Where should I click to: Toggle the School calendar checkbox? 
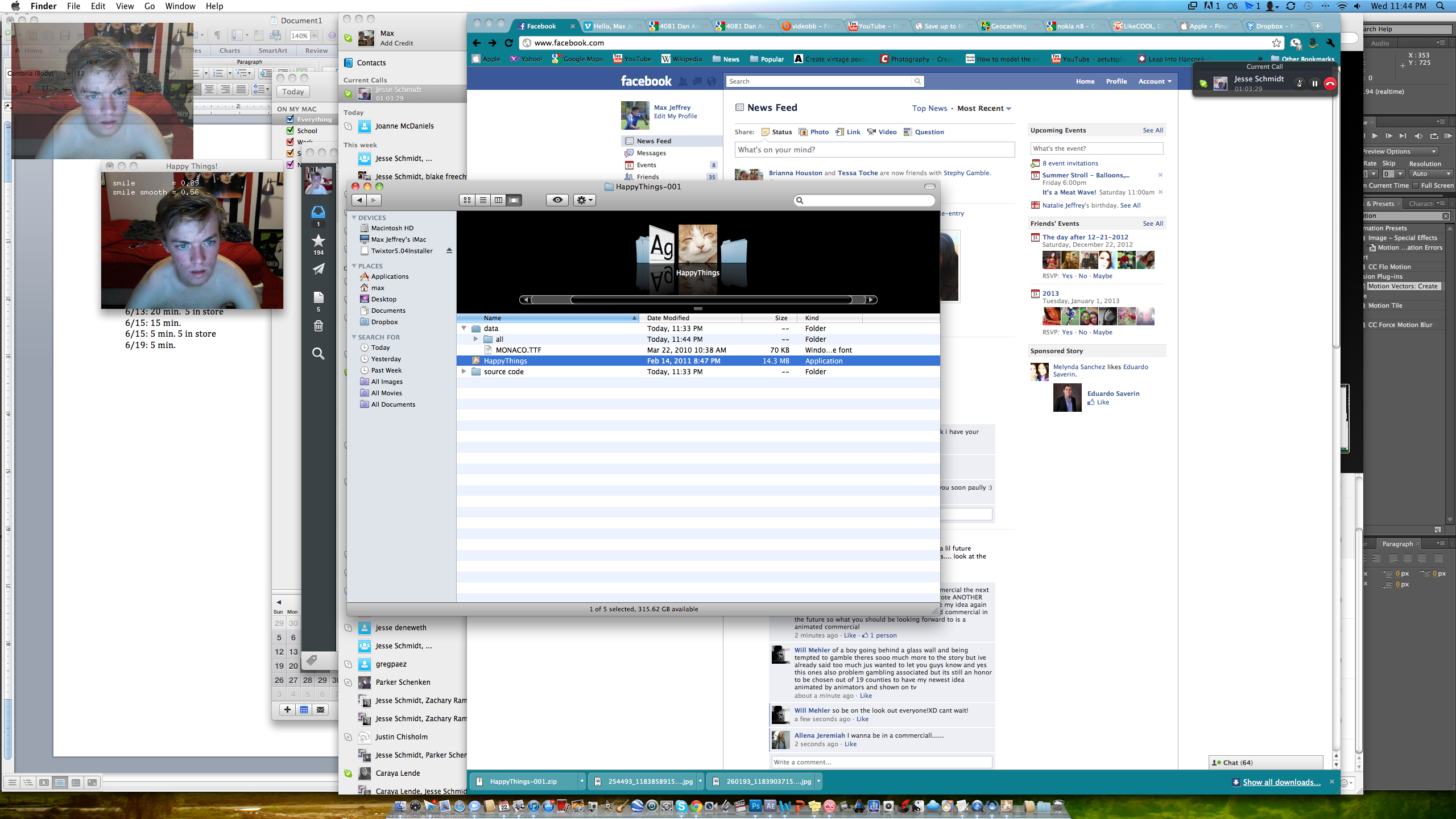click(291, 131)
